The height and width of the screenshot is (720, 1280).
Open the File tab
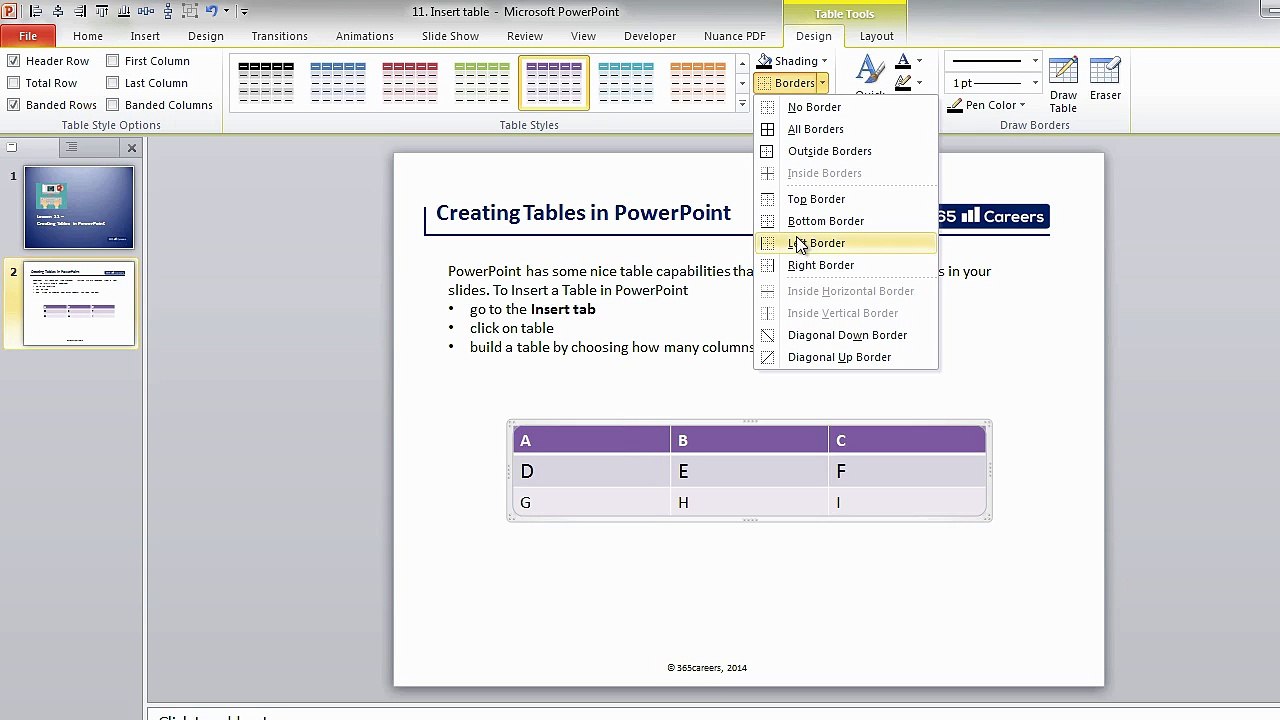click(28, 36)
